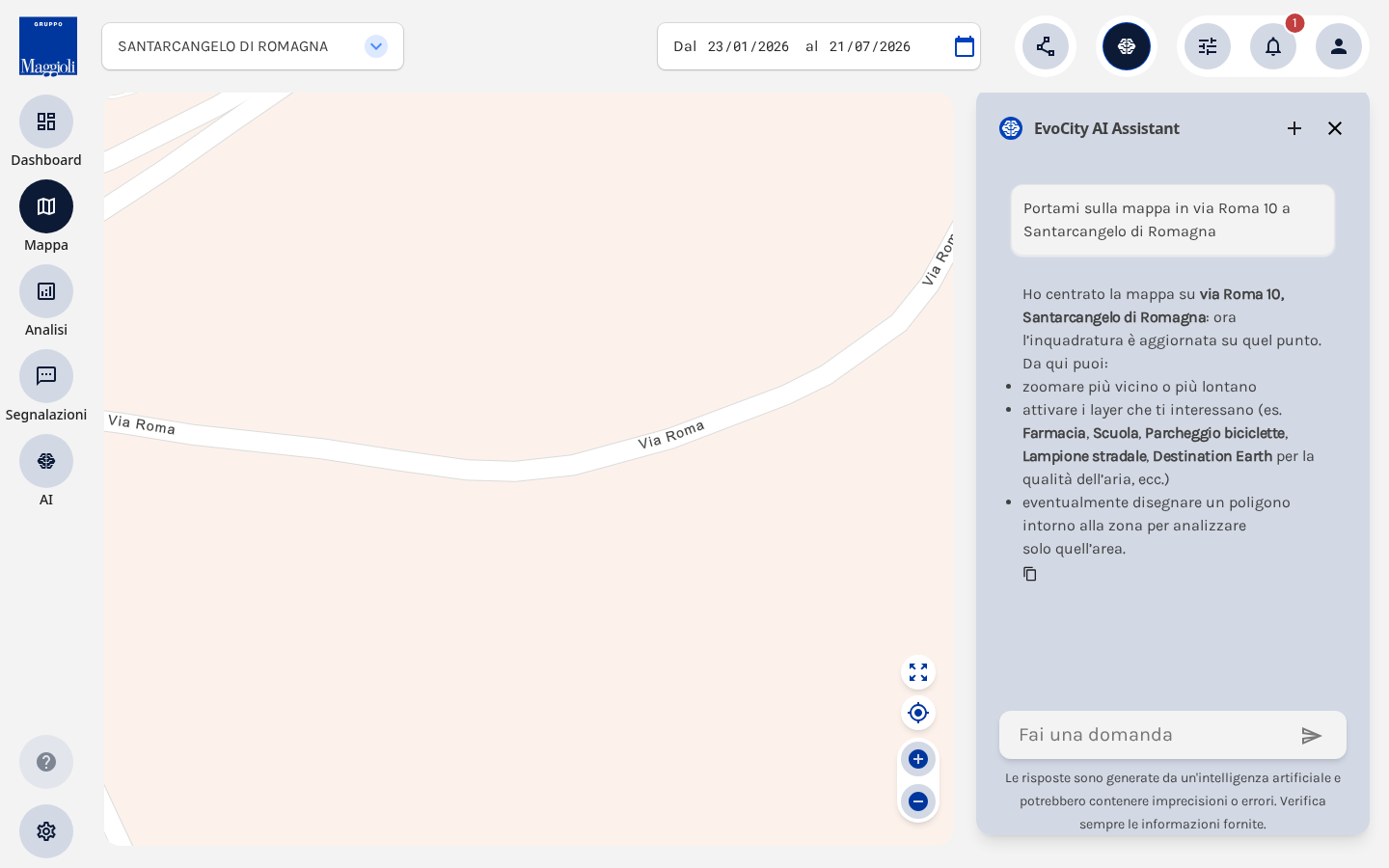Open the settings gear in sidebar
Image resolution: width=1389 pixels, height=868 pixels.
(46, 831)
